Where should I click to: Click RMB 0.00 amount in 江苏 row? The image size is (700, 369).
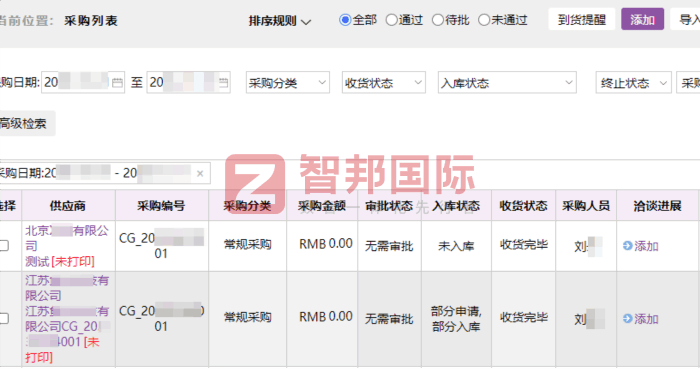(326, 316)
